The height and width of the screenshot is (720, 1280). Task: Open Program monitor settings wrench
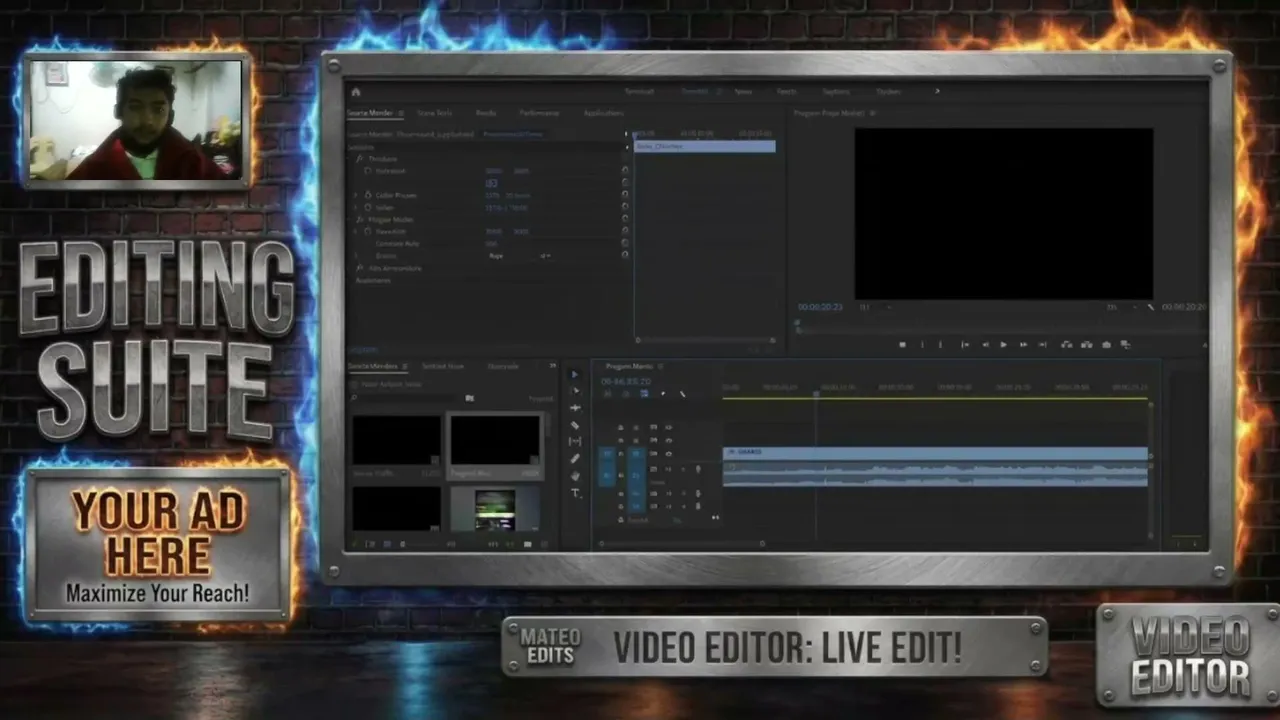coord(1150,307)
